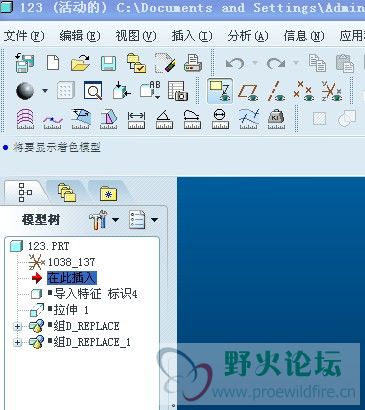365x410 pixels.
Task: Click the Print icon in toolbar
Action: click(x=193, y=63)
